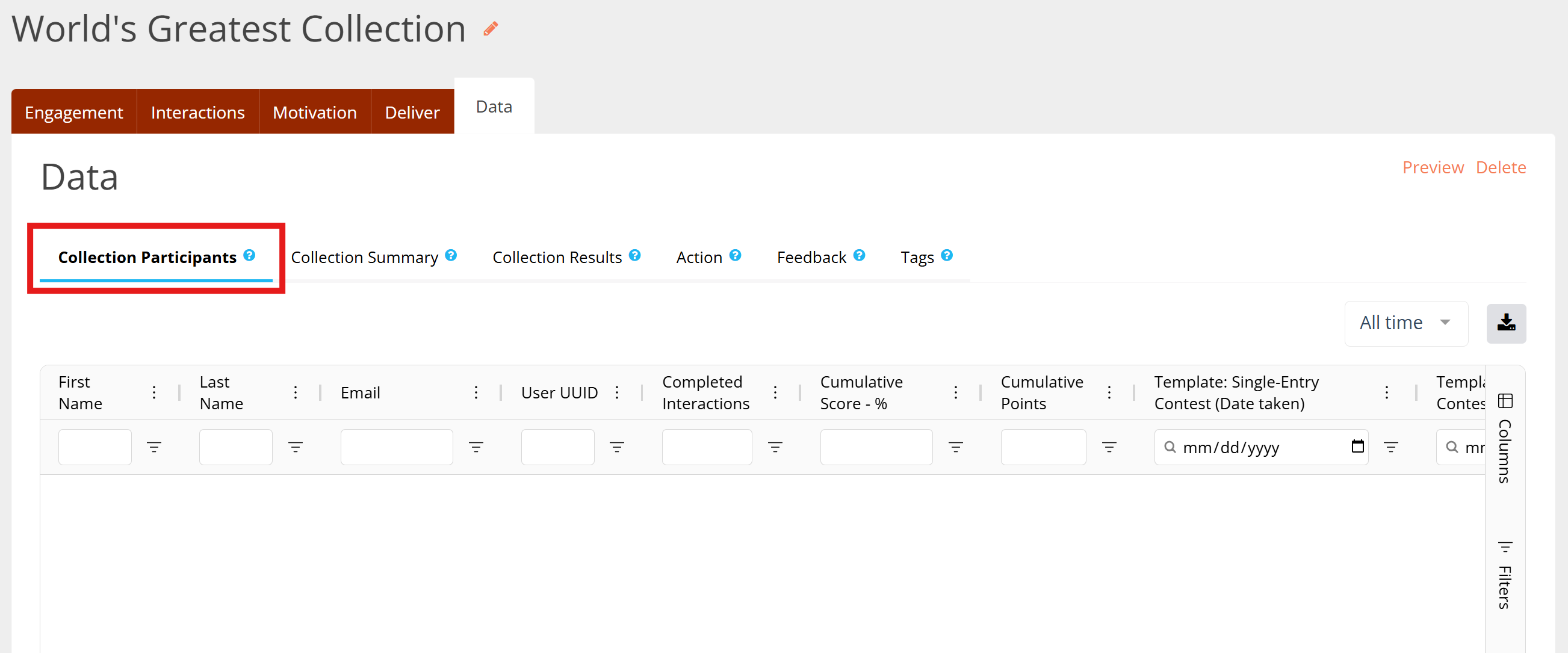Open help icon next to Collection Participants
Viewport: 1568px width, 653px height.
(x=249, y=255)
